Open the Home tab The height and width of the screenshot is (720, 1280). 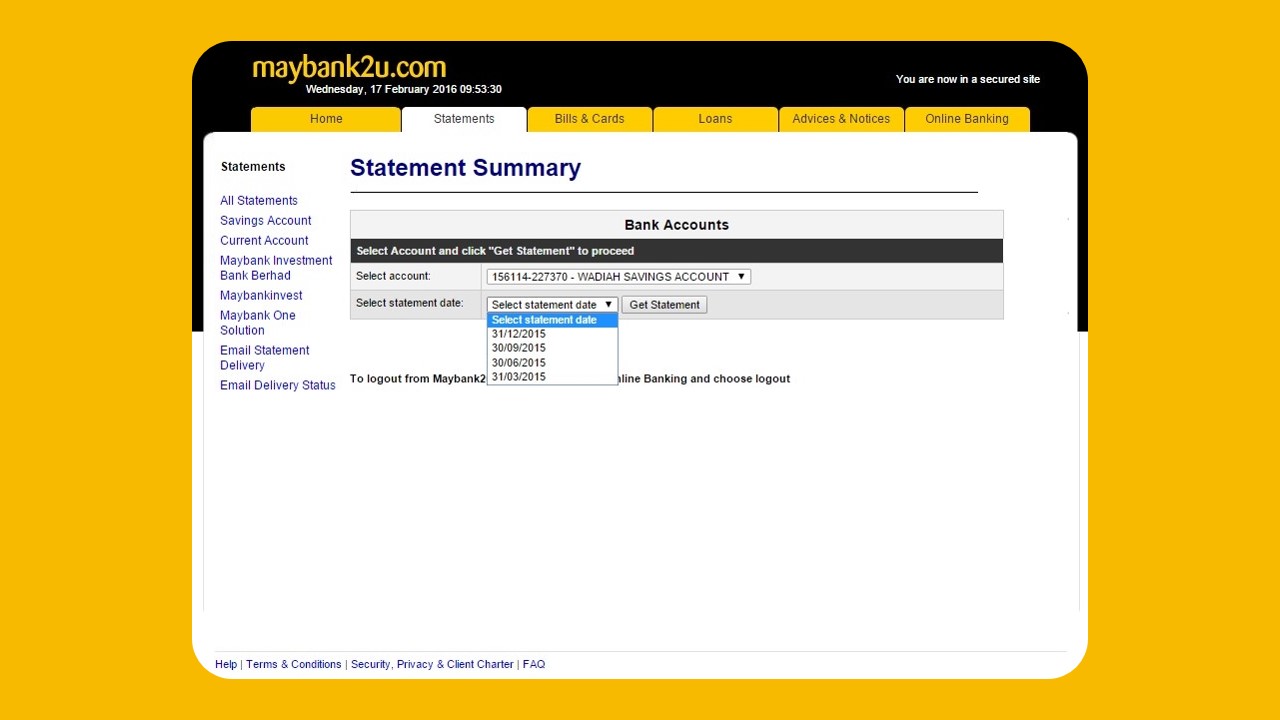[326, 119]
